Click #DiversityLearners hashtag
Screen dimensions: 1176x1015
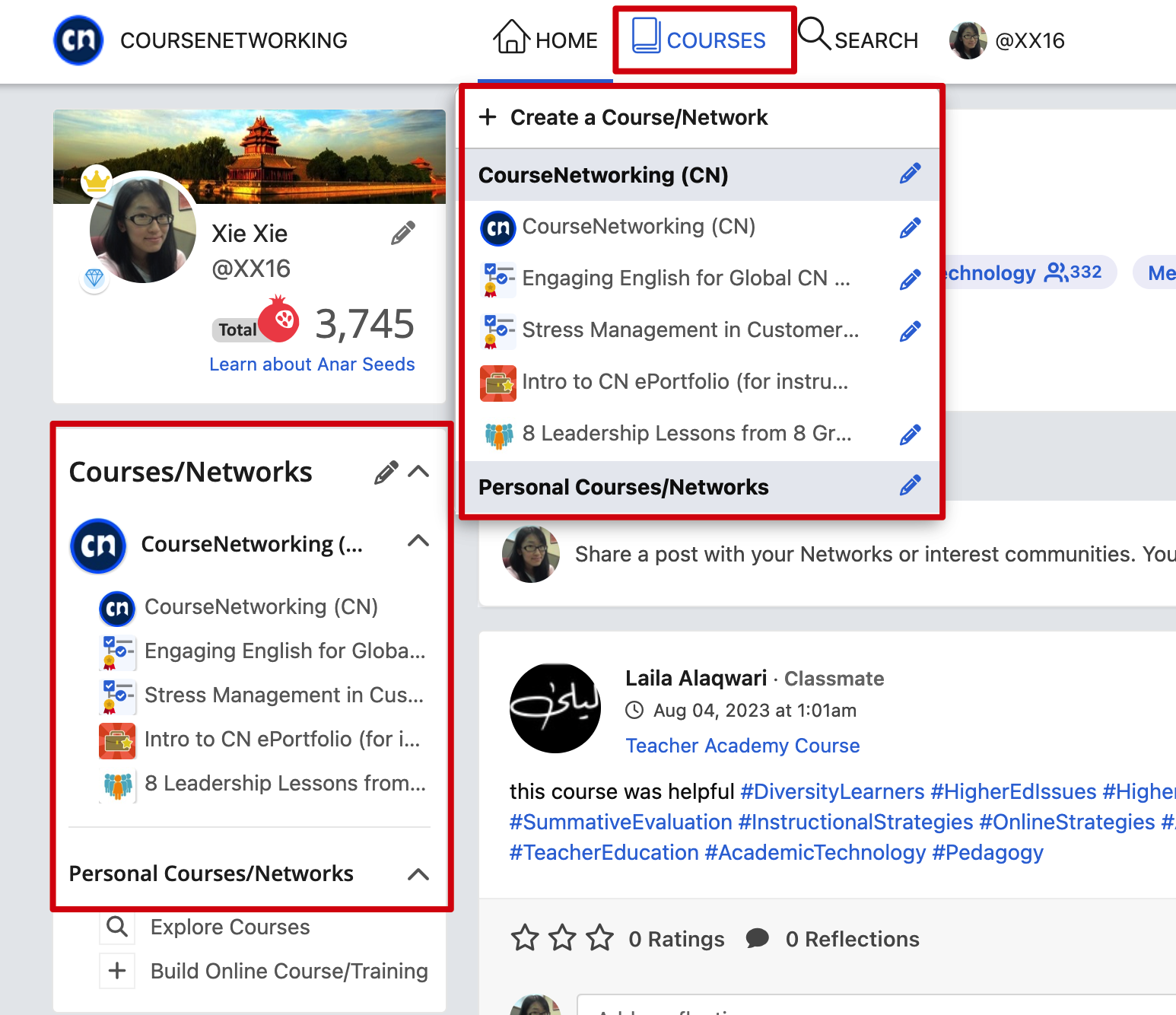click(x=832, y=791)
